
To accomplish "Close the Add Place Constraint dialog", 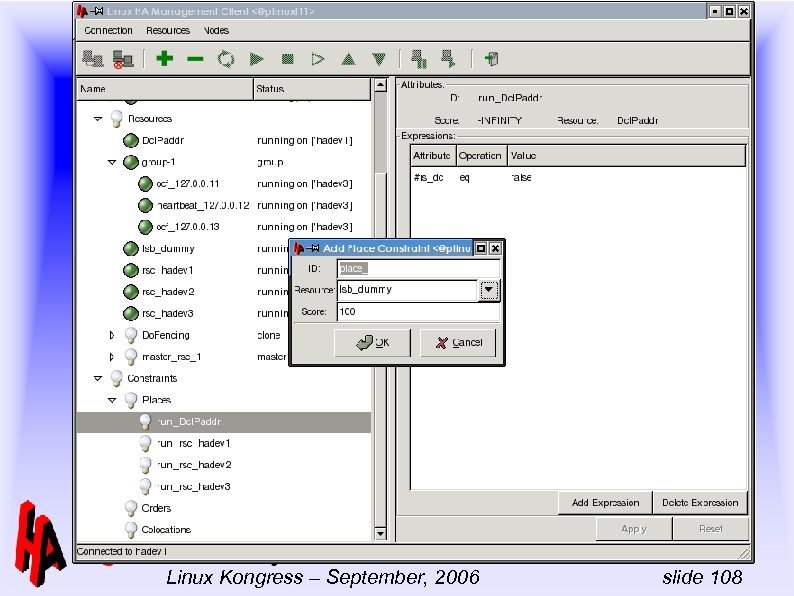I will tap(495, 249).
